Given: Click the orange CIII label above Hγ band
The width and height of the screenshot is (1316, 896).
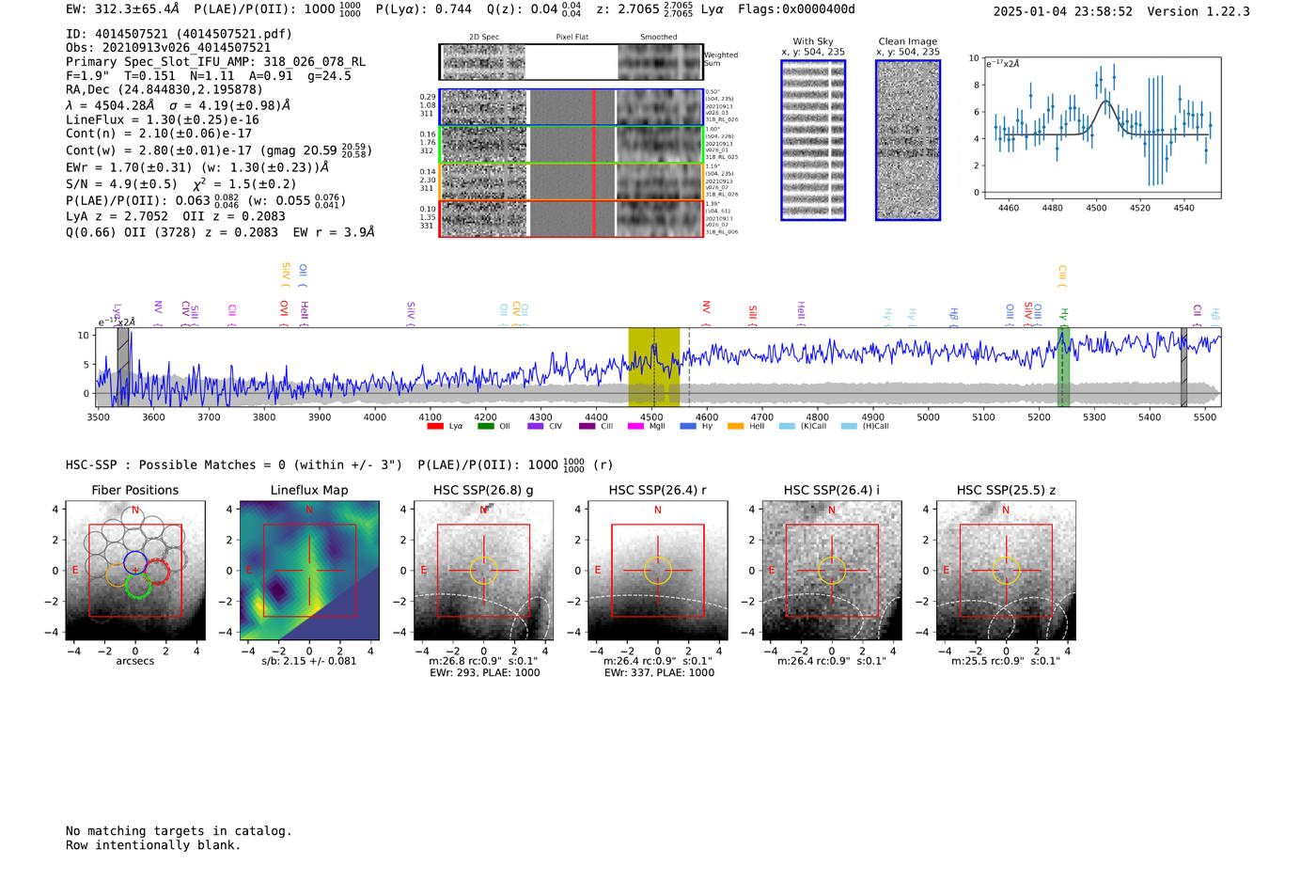Looking at the screenshot, I should click(x=1062, y=275).
